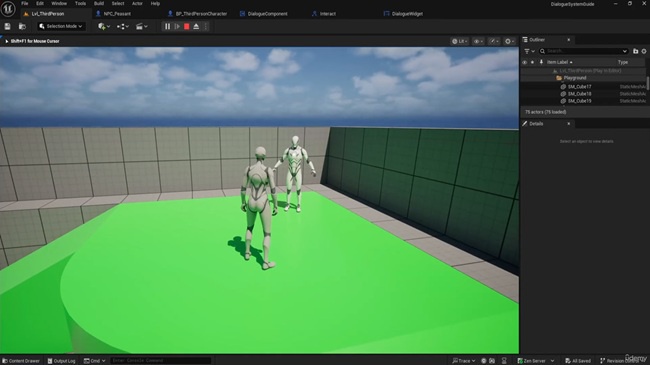Viewport: 650px width, 365px height.
Task: Click the console command input field
Action: 161,361
